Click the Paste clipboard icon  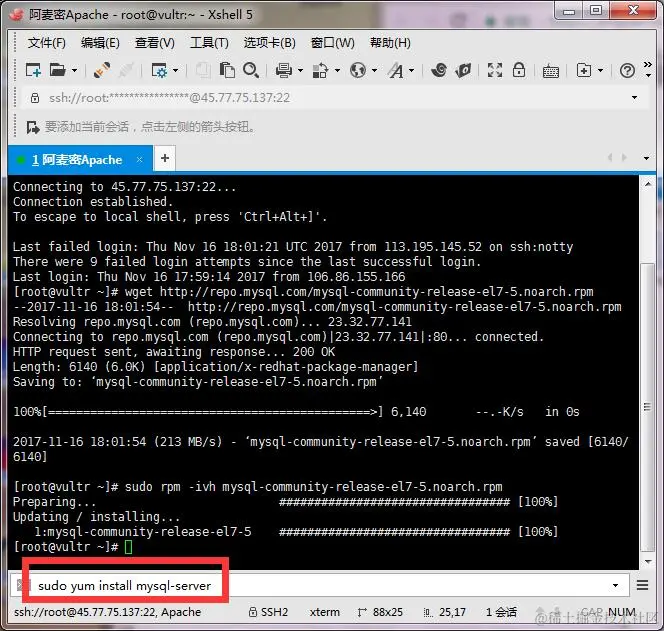(x=227, y=70)
